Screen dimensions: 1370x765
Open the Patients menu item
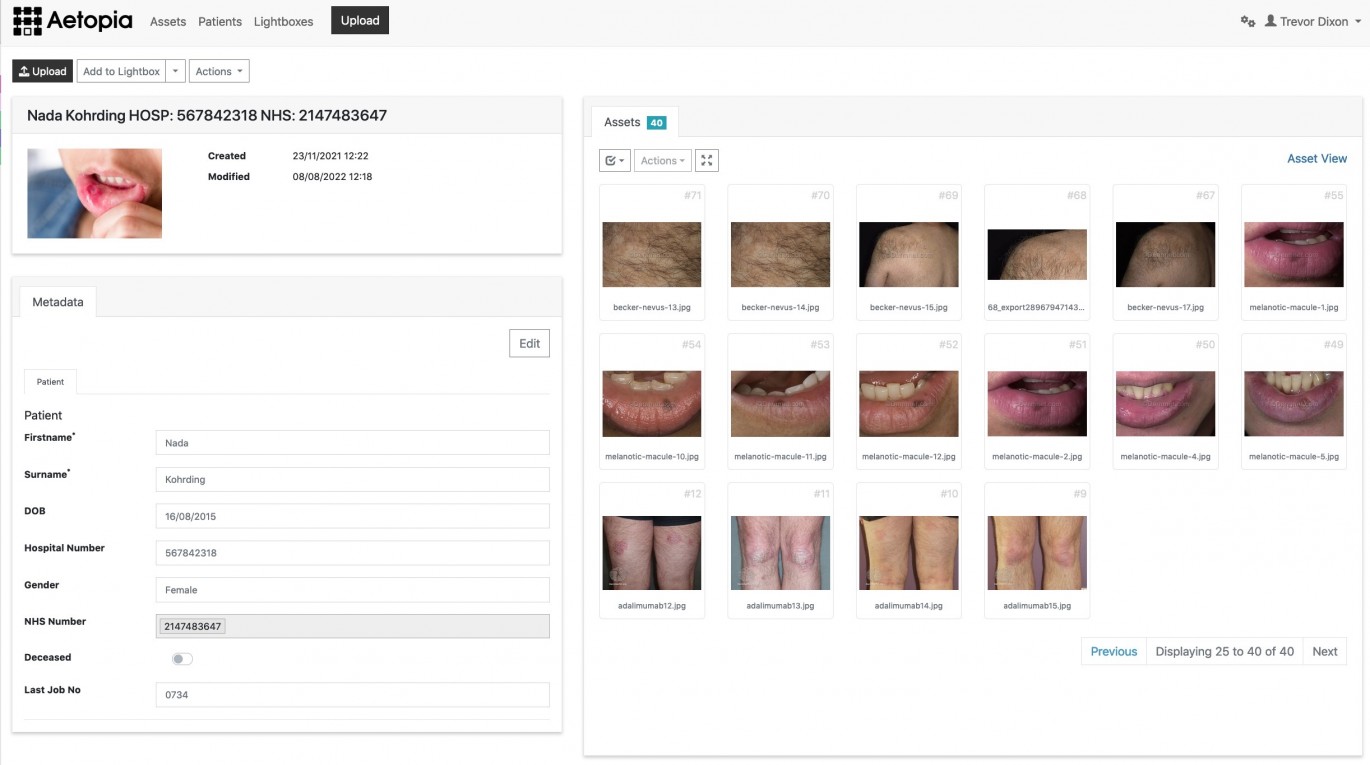point(220,21)
